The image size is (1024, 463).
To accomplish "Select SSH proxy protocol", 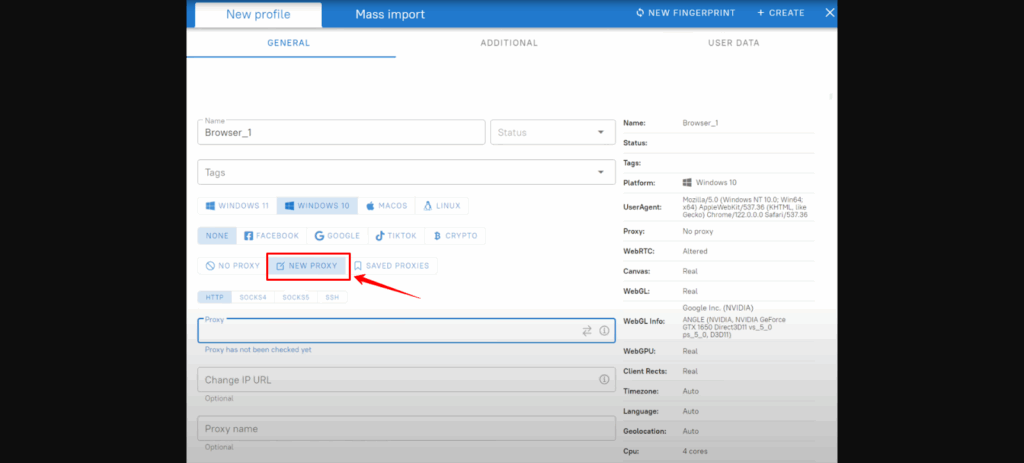I will coord(332,297).
